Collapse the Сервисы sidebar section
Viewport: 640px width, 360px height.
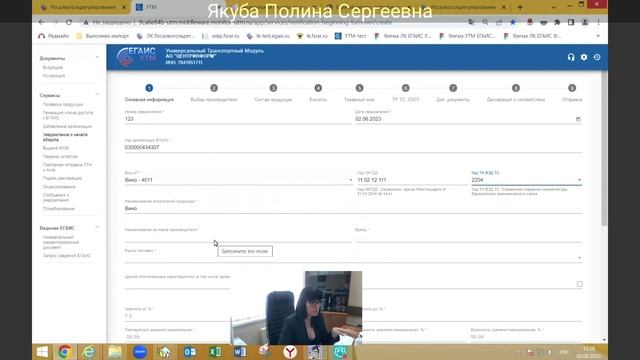pos(97,95)
